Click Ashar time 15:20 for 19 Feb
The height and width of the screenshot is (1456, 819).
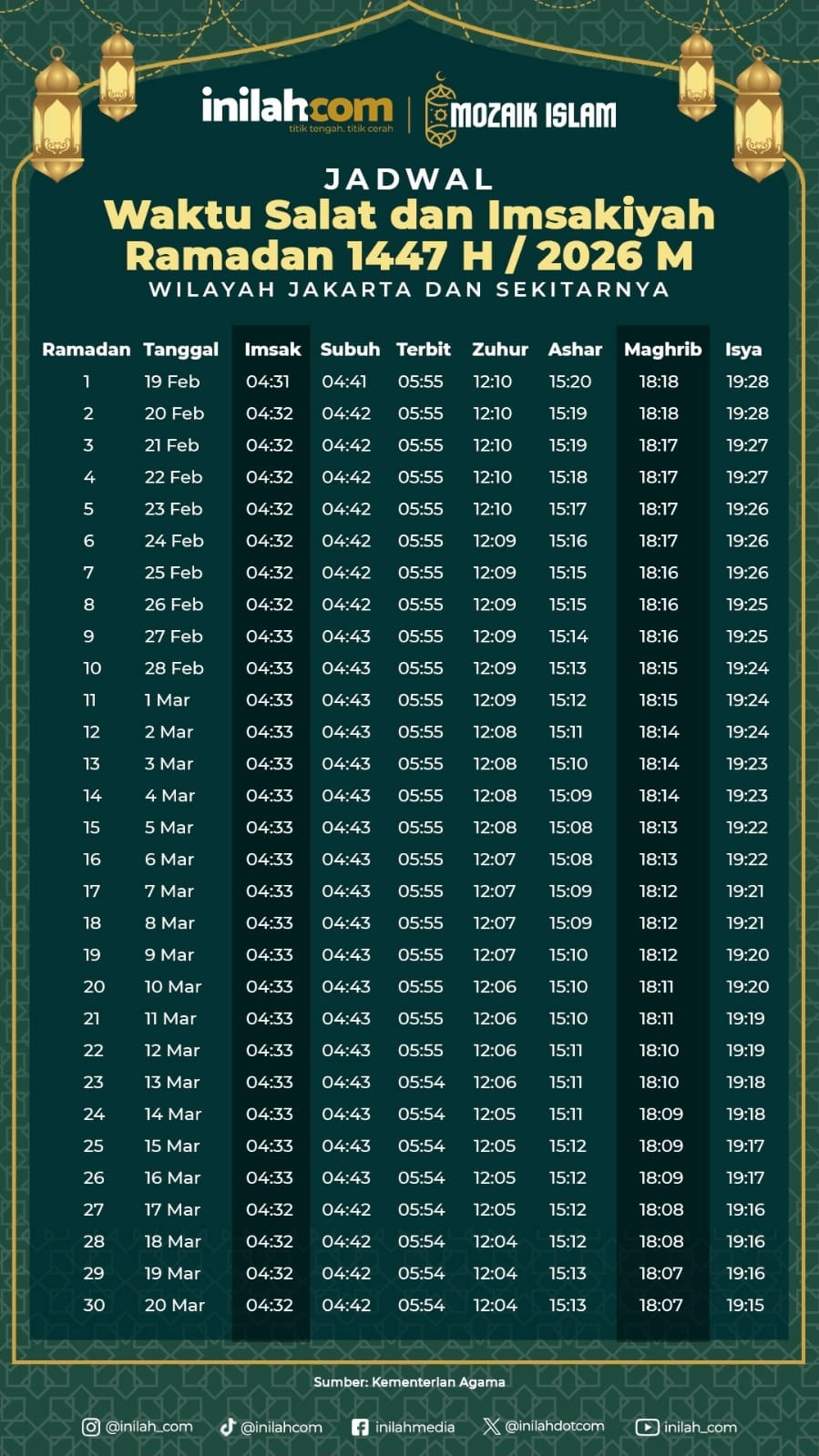(570, 382)
